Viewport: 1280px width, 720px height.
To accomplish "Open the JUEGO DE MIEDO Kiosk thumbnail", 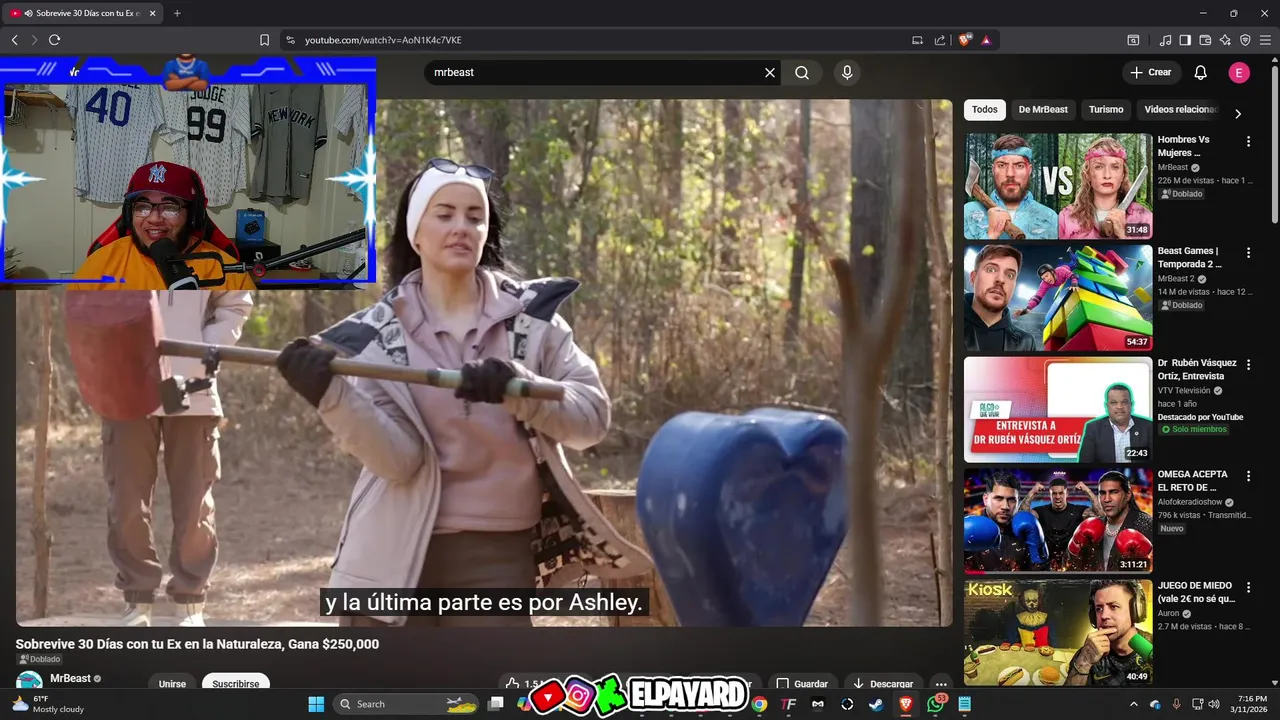I will tap(1058, 632).
